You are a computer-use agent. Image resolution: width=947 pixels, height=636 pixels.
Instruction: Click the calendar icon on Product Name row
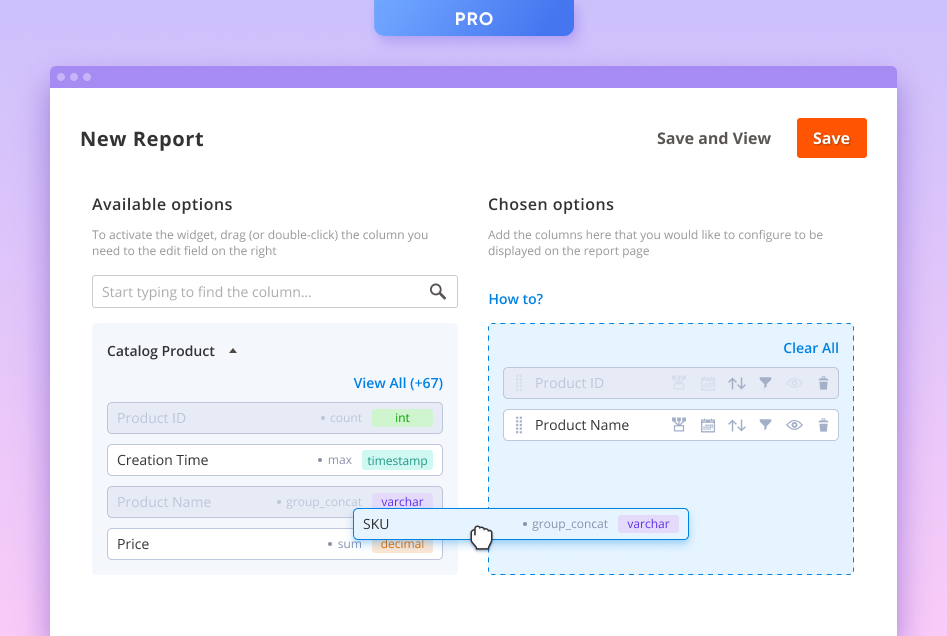point(707,425)
